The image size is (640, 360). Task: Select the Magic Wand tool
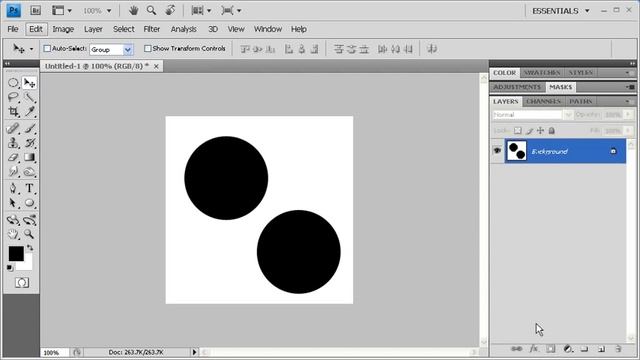pyautogui.click(x=29, y=97)
